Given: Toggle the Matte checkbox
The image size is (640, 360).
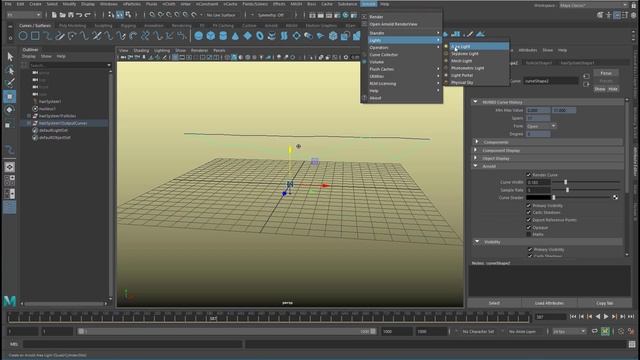Looking at the screenshot, I should coord(529,234).
